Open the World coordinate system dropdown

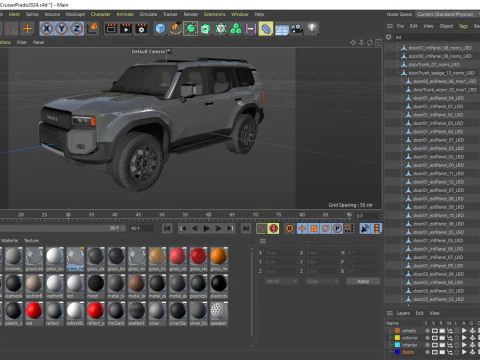click(281, 281)
